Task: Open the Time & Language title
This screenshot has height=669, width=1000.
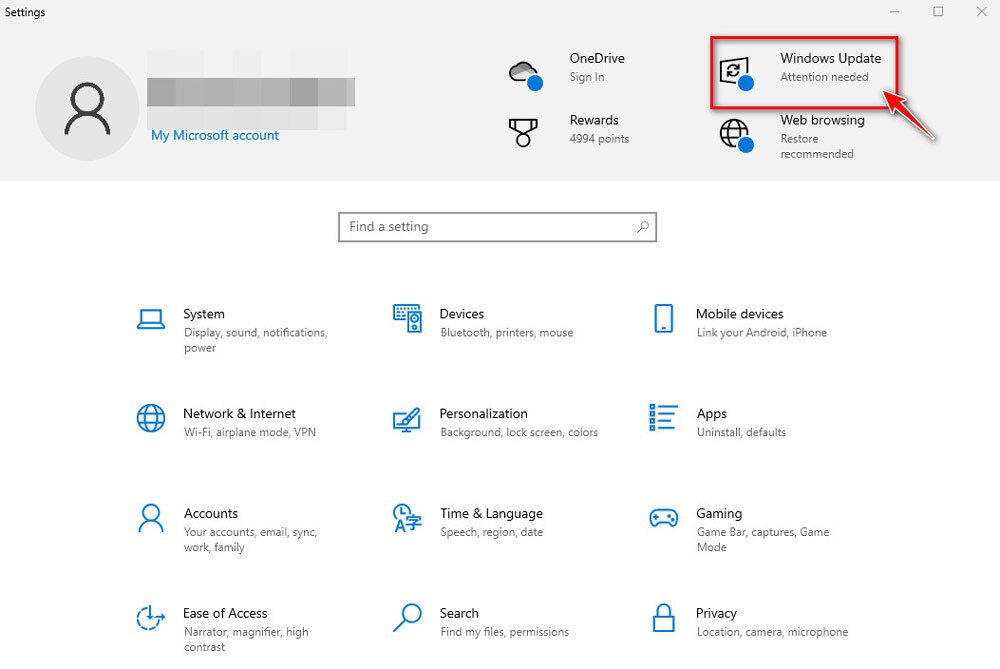Action: click(x=491, y=513)
